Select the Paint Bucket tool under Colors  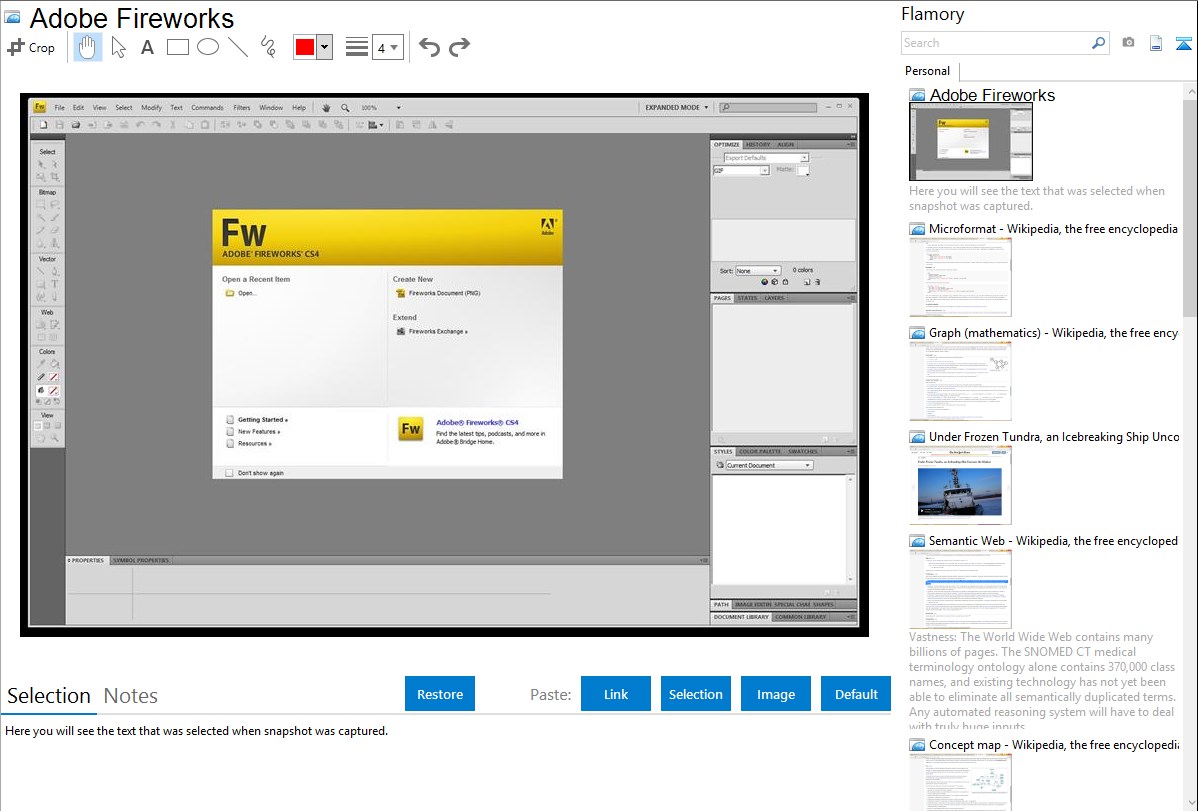[x=54, y=364]
